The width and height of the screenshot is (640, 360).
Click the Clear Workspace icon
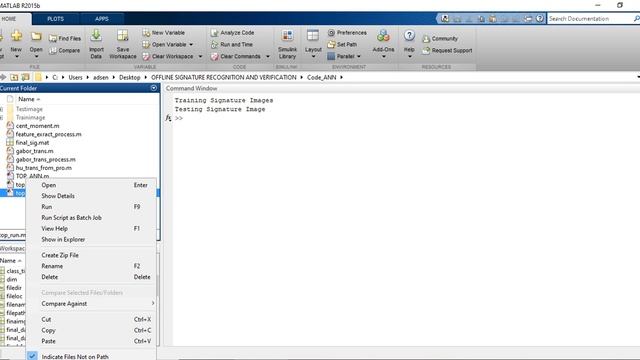(x=146, y=56)
